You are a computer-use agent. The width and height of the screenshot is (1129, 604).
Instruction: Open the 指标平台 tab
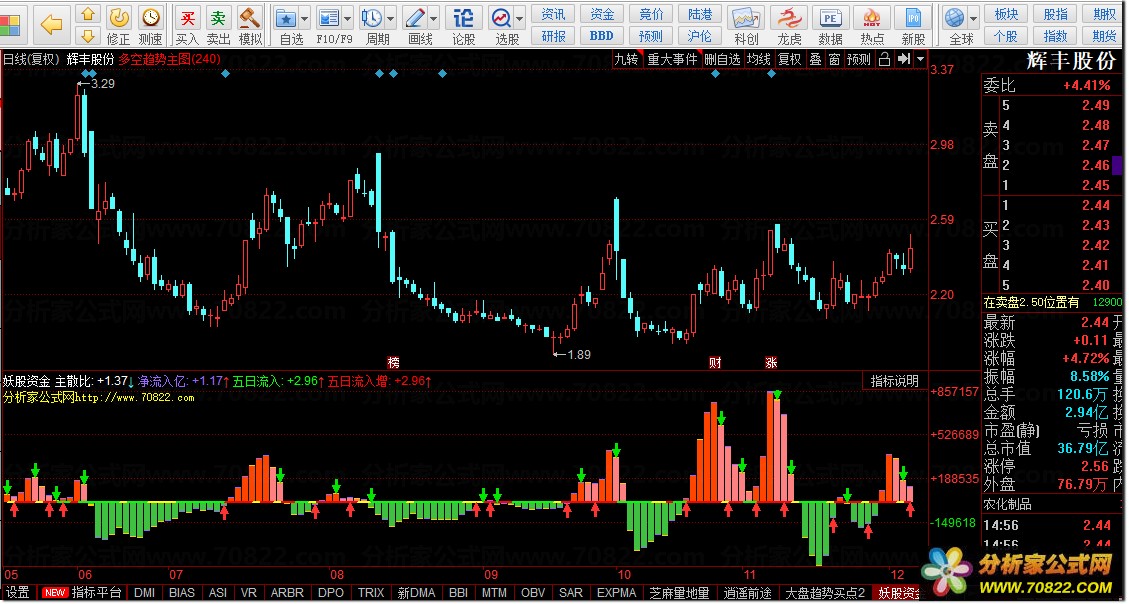(96, 592)
